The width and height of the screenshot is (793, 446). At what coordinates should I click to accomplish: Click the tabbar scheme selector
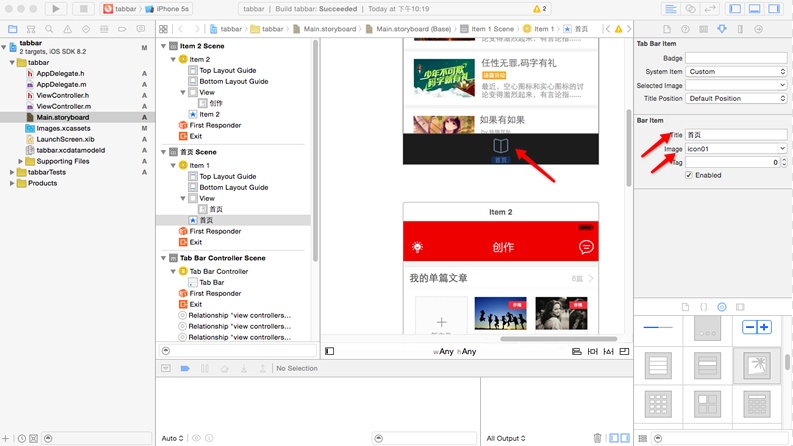tap(120, 9)
